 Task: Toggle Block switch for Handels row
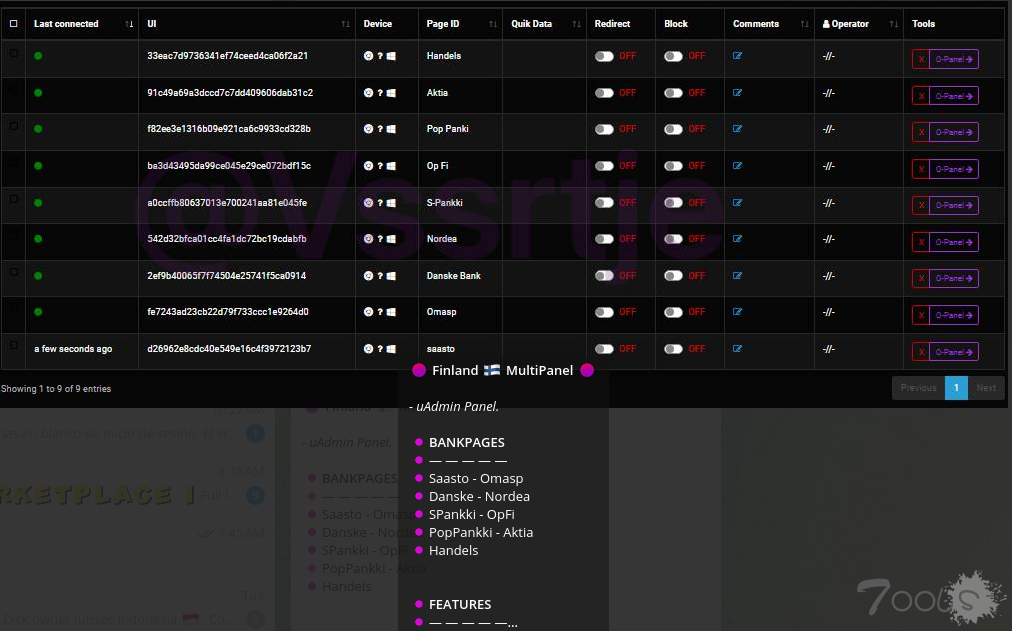coord(673,56)
